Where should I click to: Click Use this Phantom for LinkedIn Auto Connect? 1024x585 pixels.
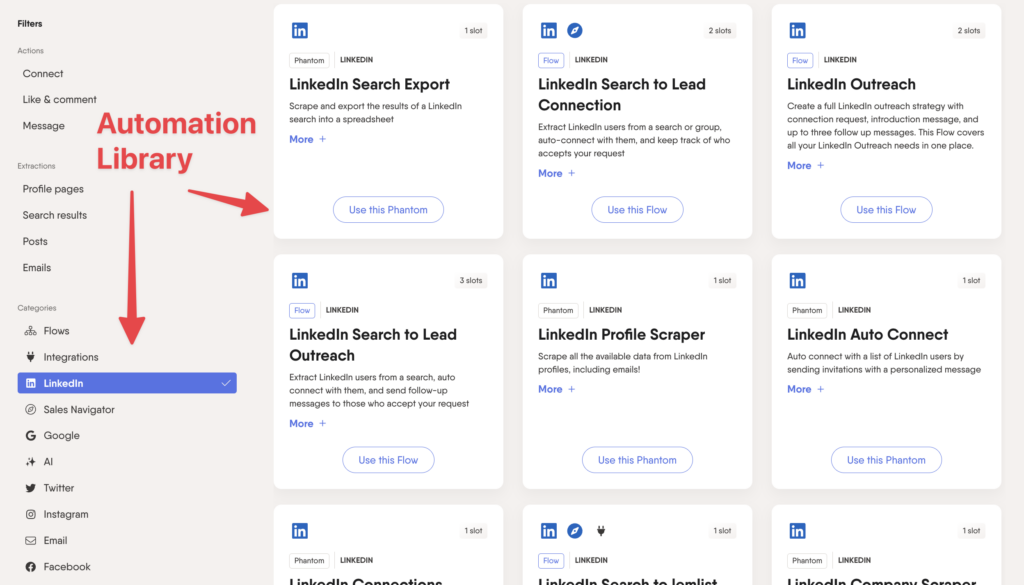point(886,460)
